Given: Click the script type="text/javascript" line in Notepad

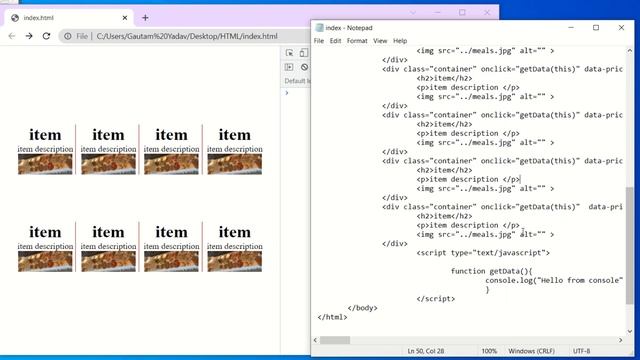Looking at the screenshot, I should pos(483,253).
